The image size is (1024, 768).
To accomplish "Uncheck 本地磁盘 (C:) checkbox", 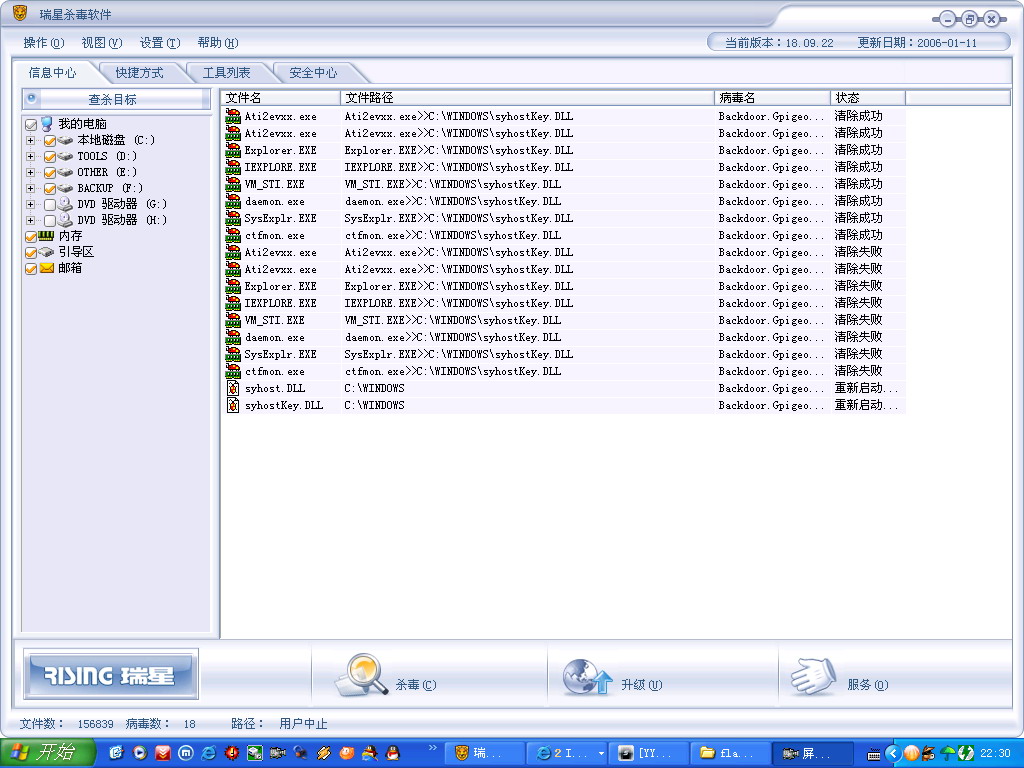I will 50,140.
